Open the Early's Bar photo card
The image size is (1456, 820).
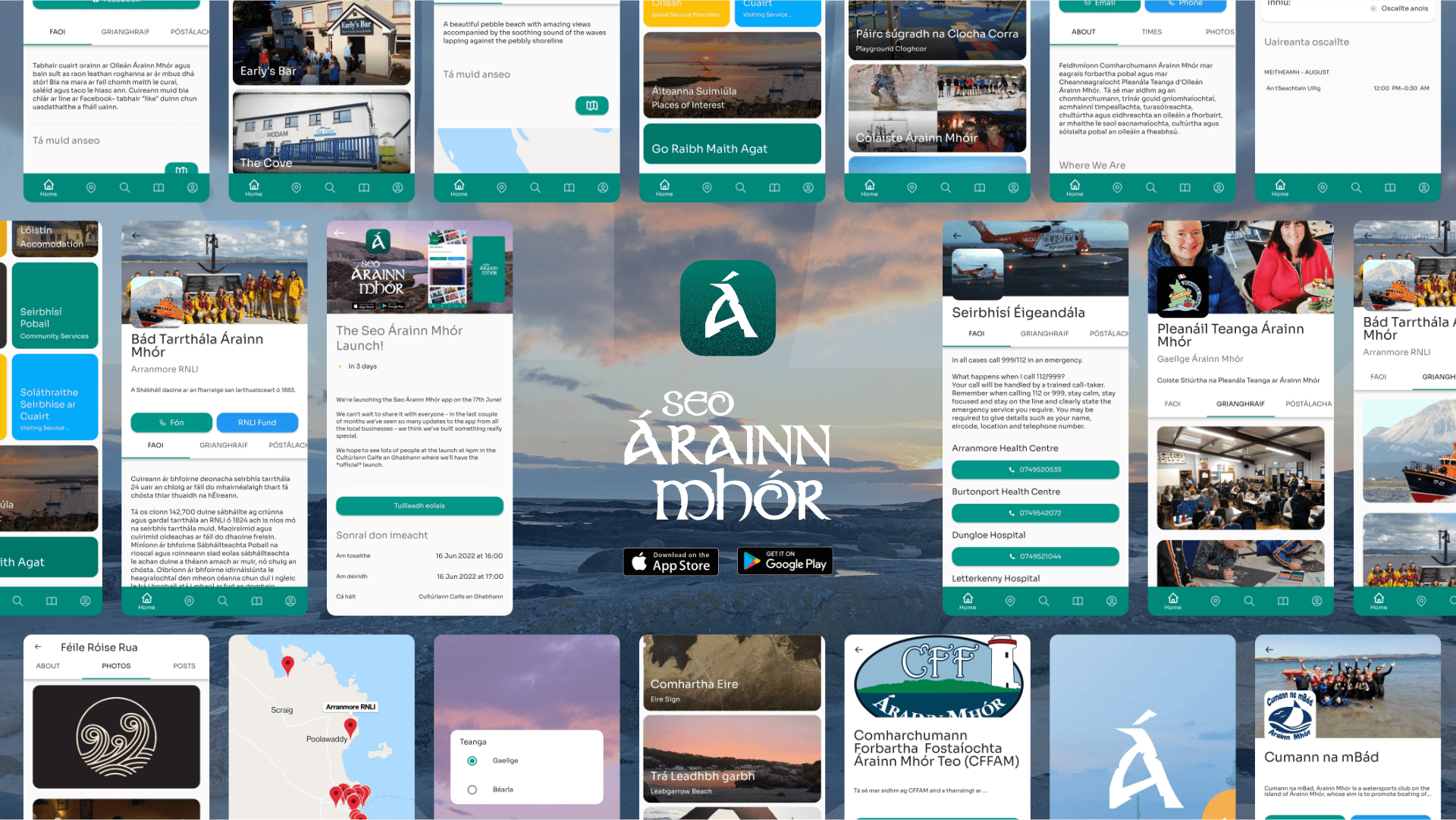(x=322, y=42)
